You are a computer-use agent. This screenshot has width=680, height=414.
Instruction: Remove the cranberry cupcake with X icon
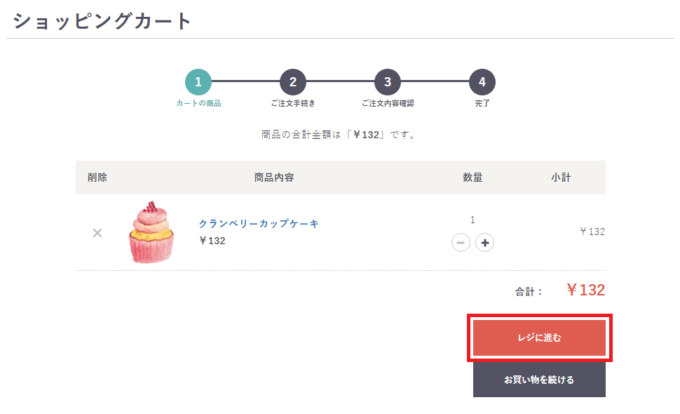tap(98, 233)
